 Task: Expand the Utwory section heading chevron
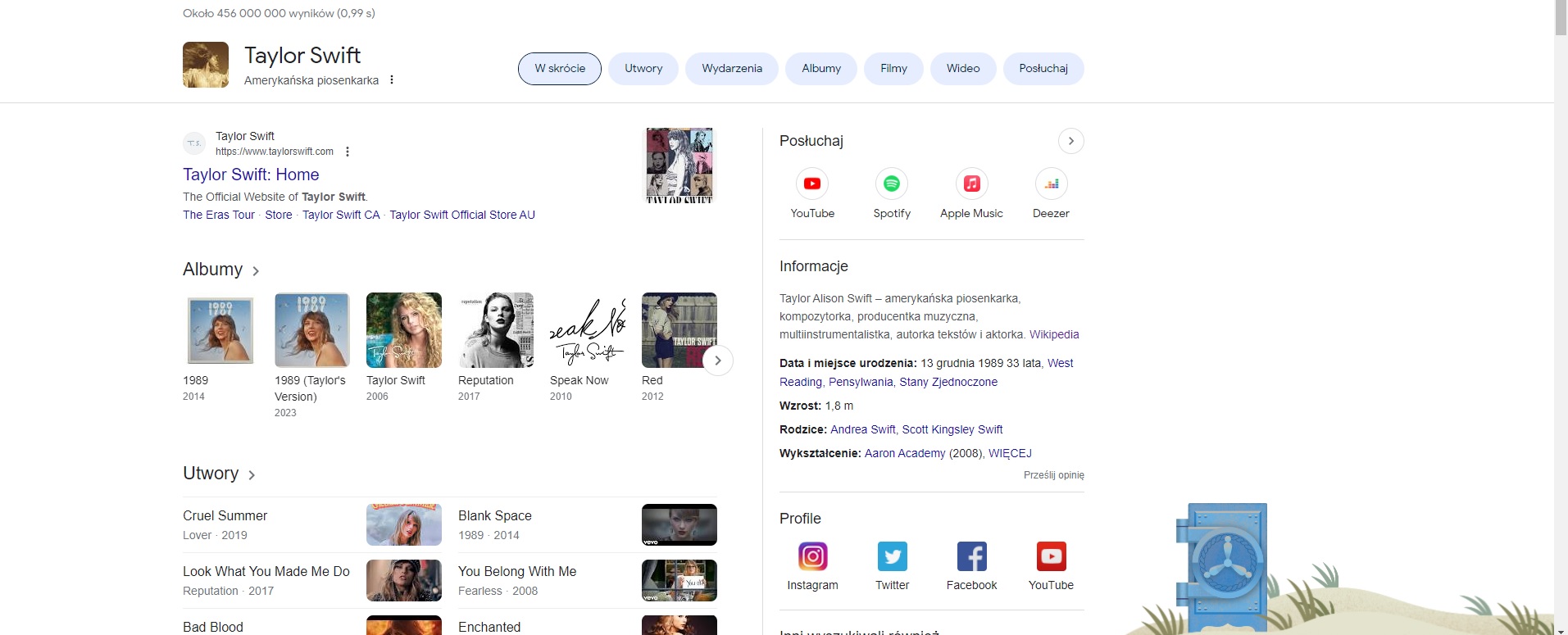252,474
